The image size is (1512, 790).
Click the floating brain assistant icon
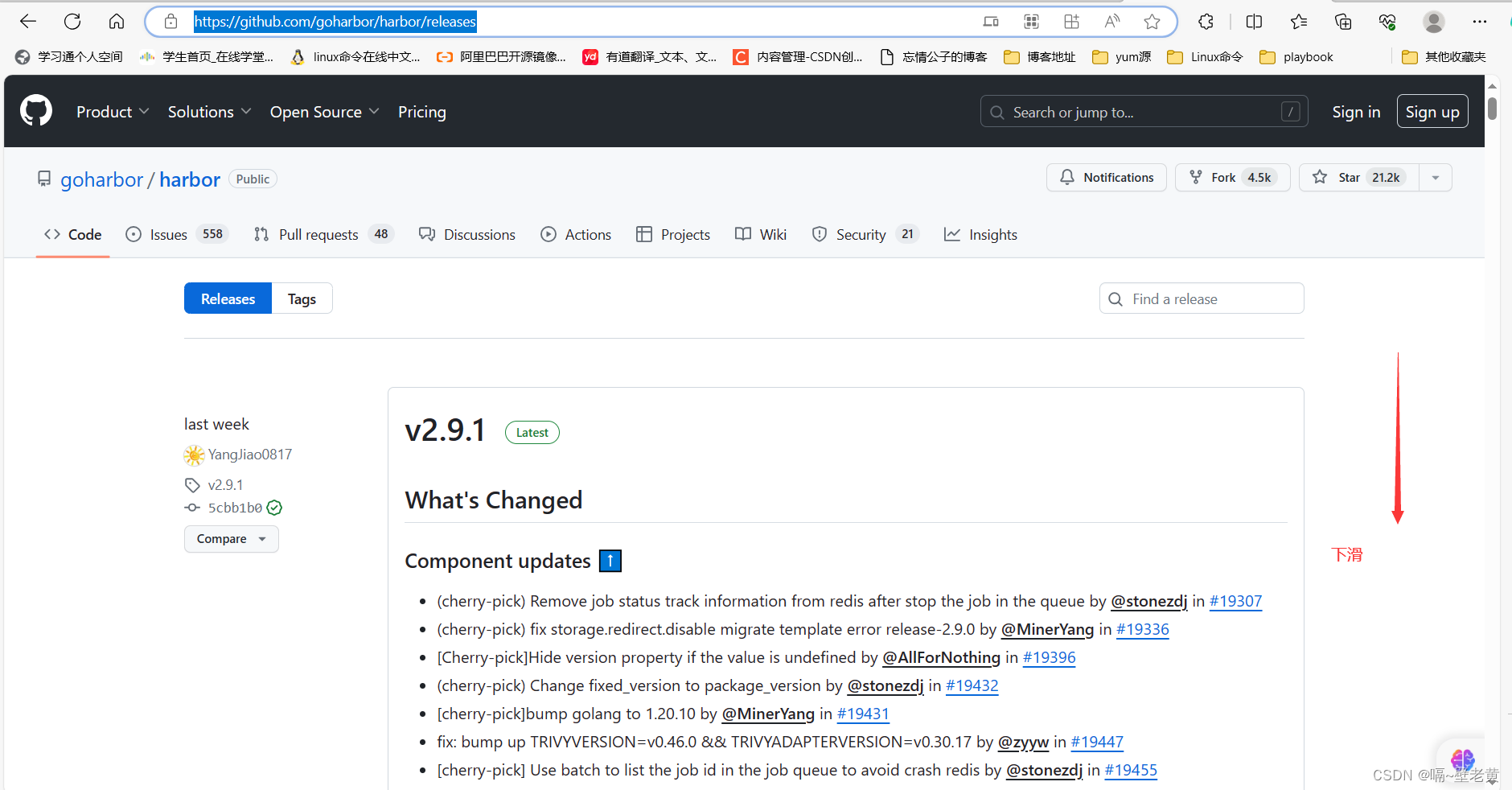pyautogui.click(x=1462, y=759)
